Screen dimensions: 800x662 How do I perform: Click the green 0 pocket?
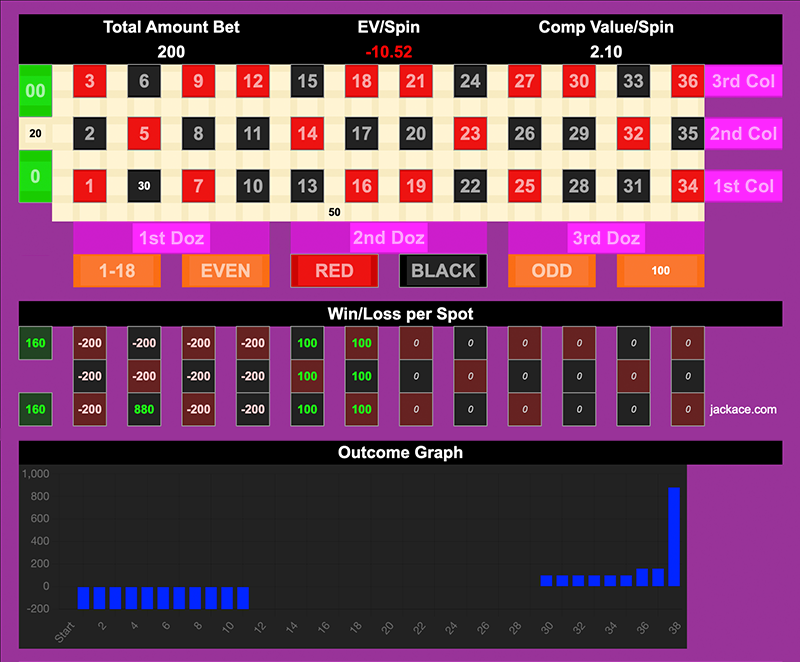coord(35,177)
